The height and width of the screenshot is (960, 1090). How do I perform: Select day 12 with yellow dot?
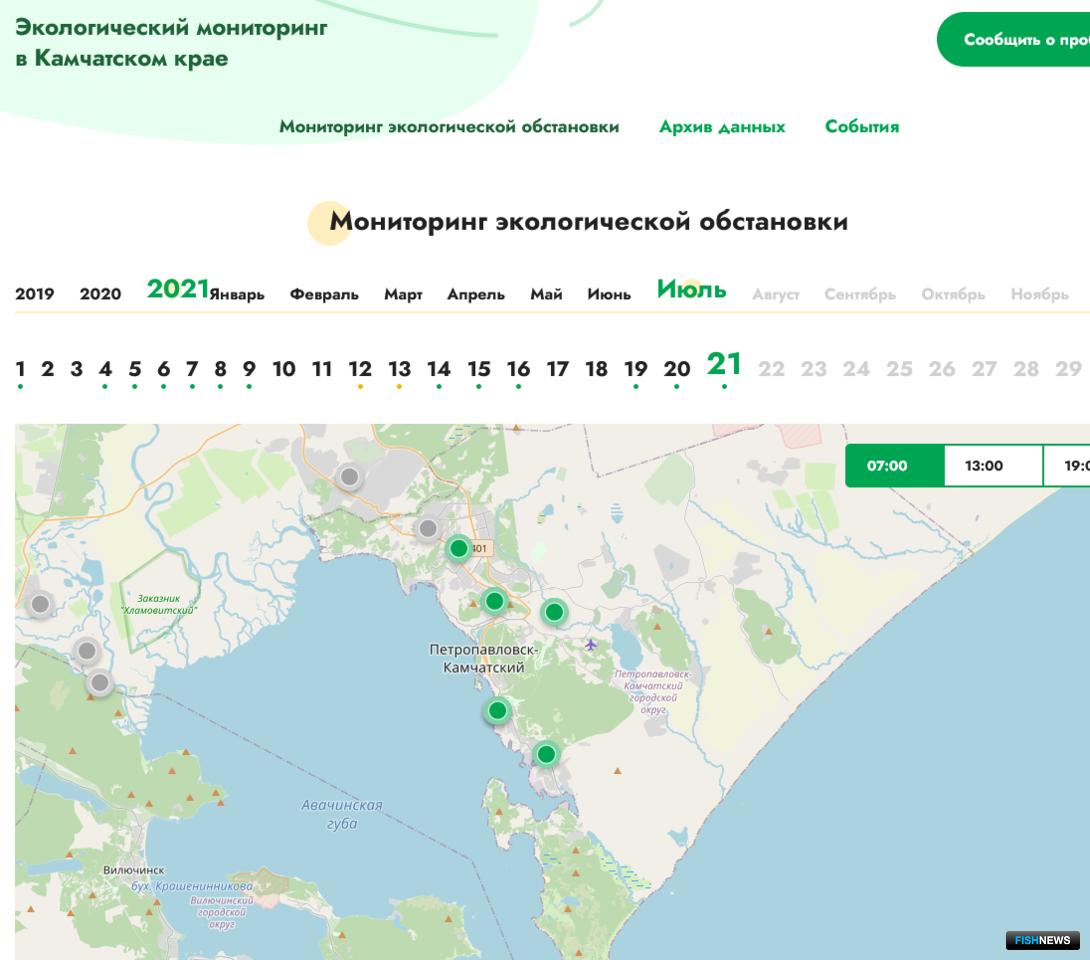360,369
